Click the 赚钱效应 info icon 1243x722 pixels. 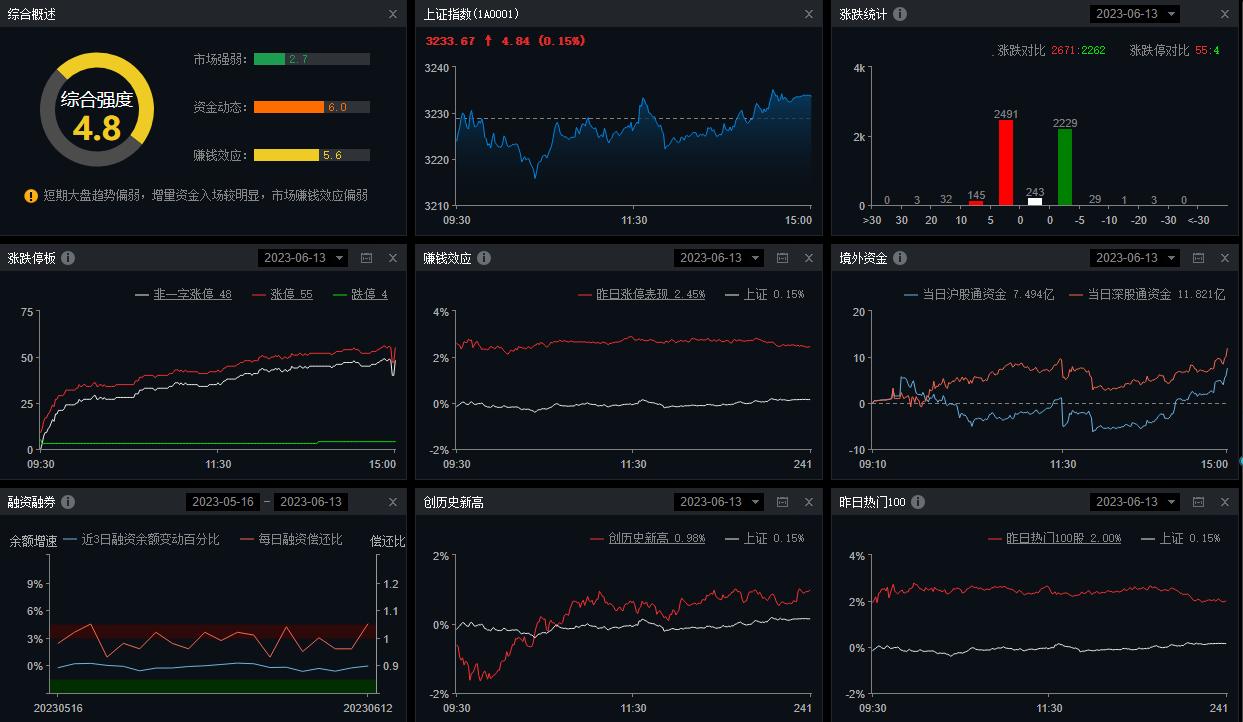click(484, 258)
